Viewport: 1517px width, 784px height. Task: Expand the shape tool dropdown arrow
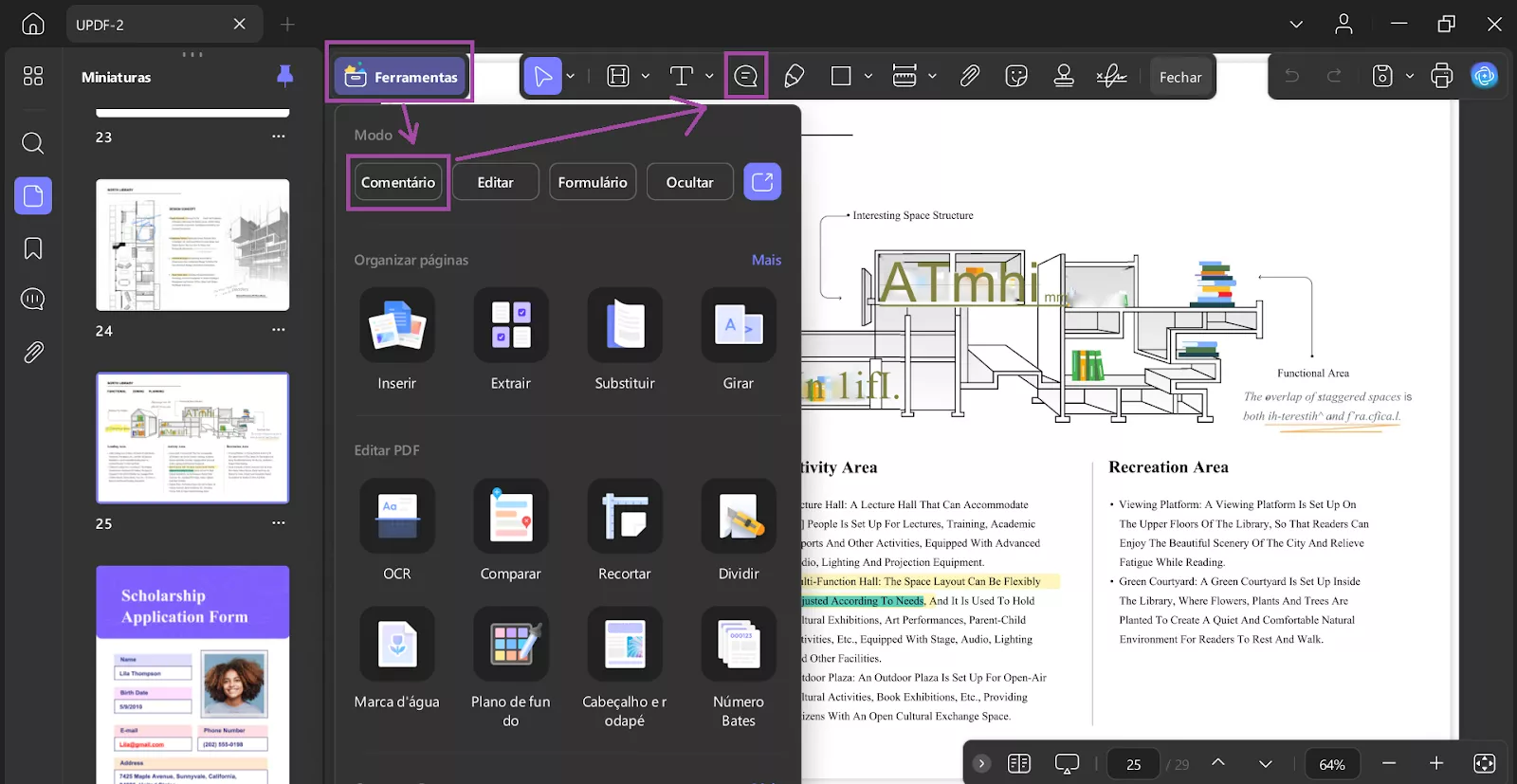[868, 77]
